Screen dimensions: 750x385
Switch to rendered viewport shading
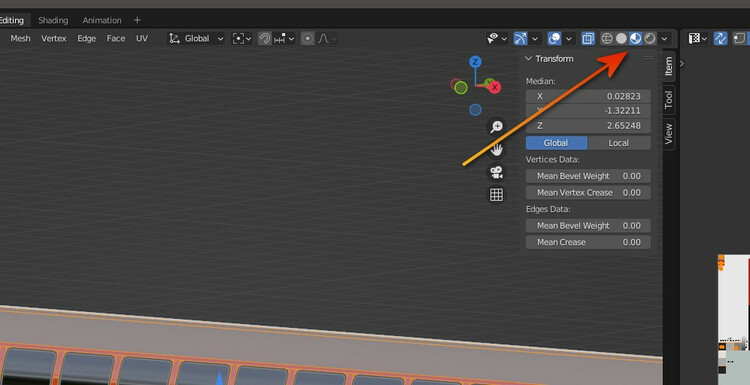click(650, 39)
